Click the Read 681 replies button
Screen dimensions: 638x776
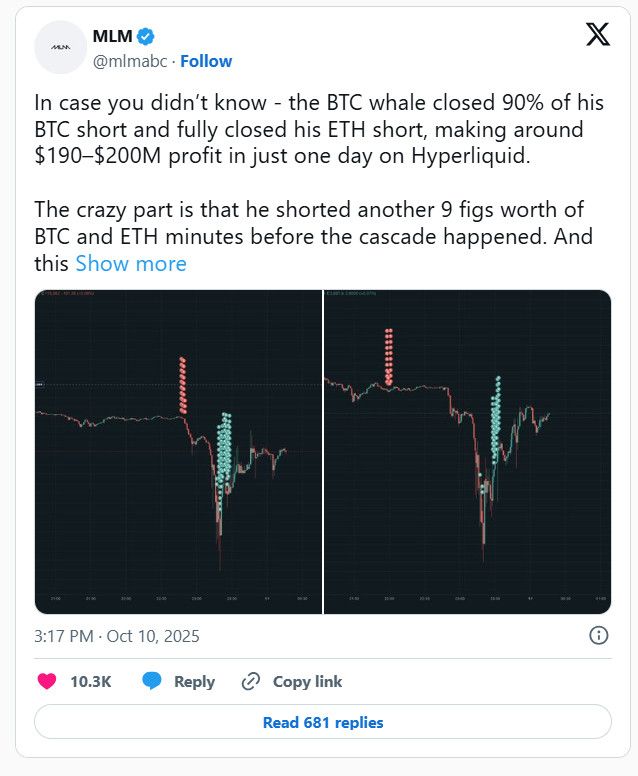coord(323,722)
